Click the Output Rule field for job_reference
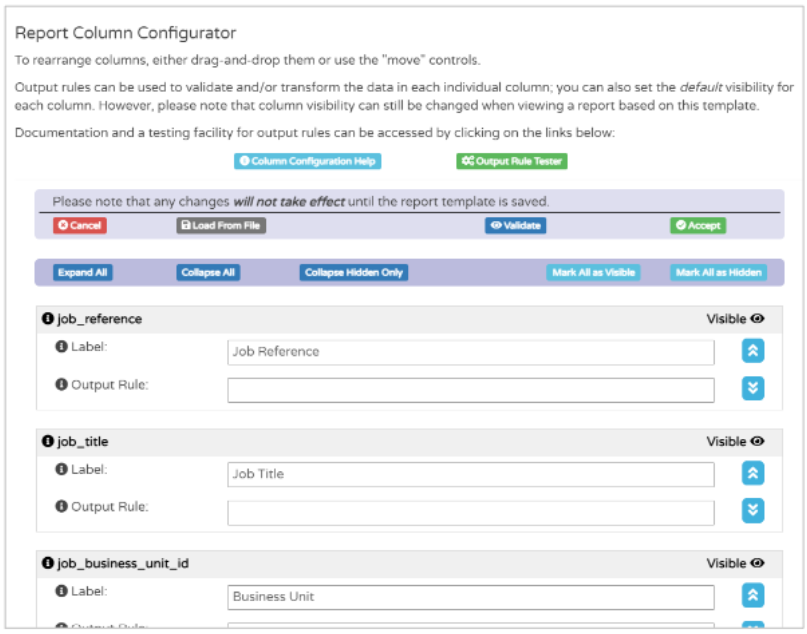The width and height of the screenshot is (807, 634). pyautogui.click(x=470, y=390)
